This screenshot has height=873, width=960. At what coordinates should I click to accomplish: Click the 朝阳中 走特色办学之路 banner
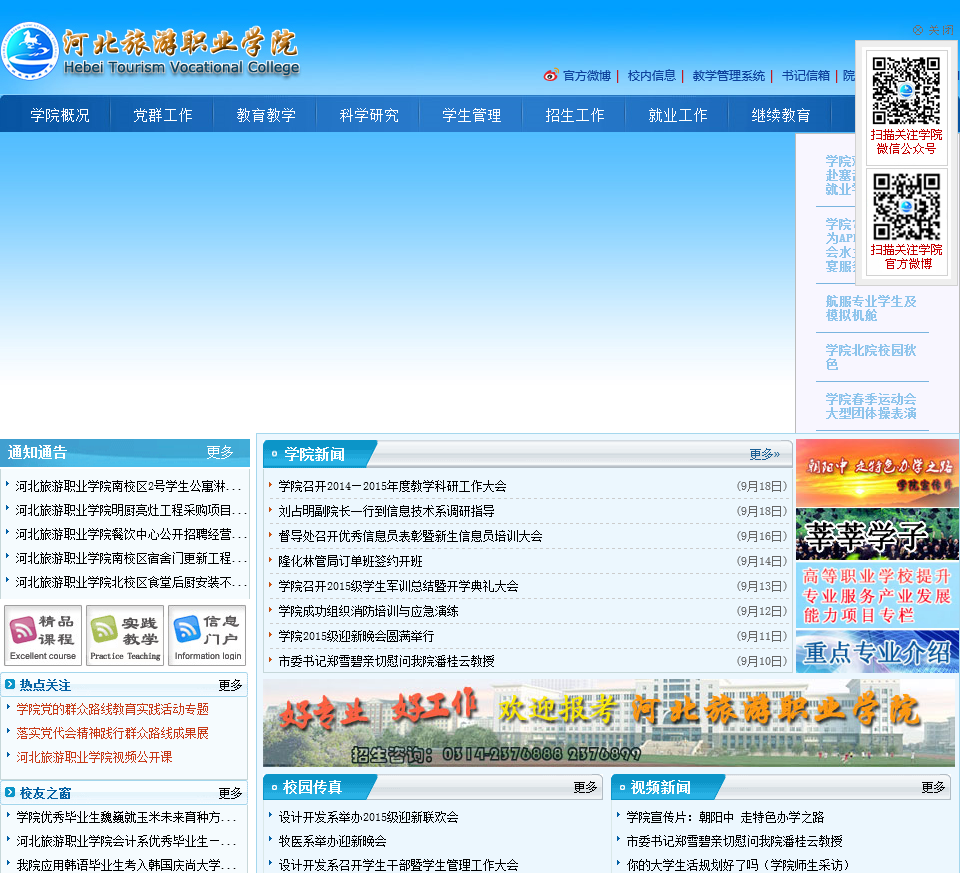tap(877, 472)
